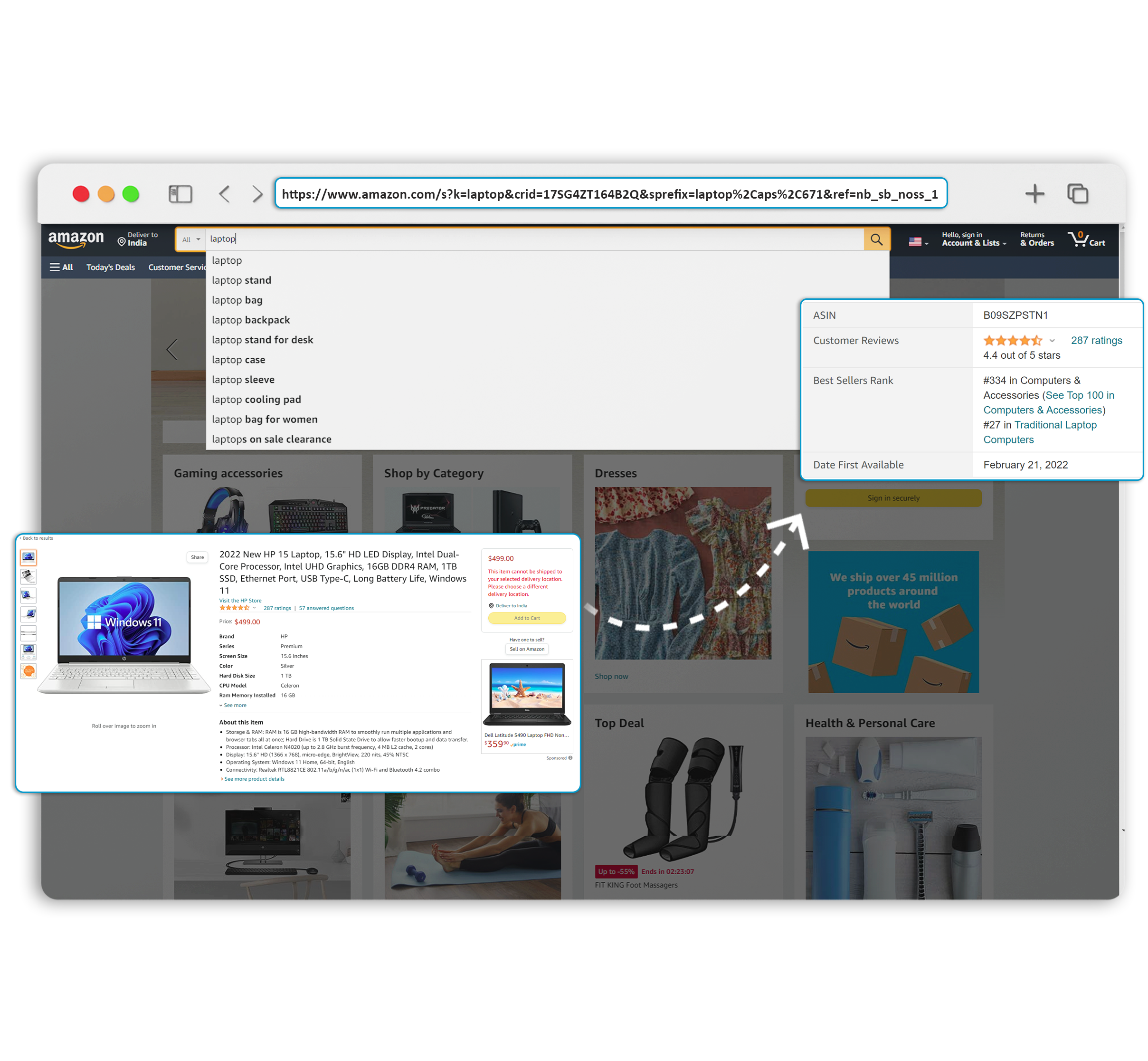This screenshot has width=1148, height=1061.
Task: Click the Dell Latitude 5490 sponsored laptop image
Action: tap(527, 694)
